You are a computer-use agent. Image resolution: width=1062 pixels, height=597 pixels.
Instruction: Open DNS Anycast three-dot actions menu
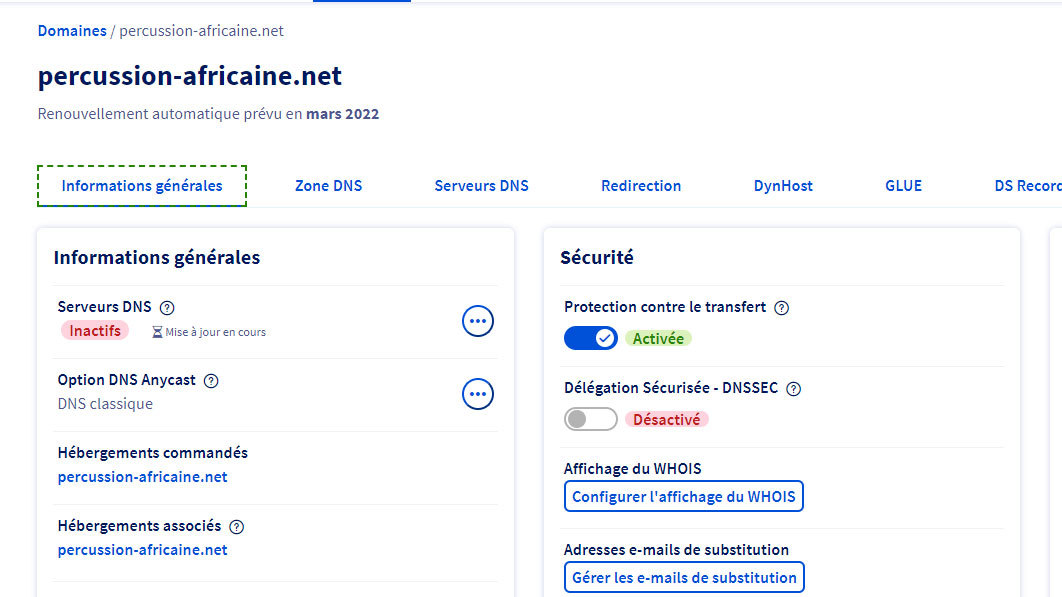pyautogui.click(x=478, y=394)
